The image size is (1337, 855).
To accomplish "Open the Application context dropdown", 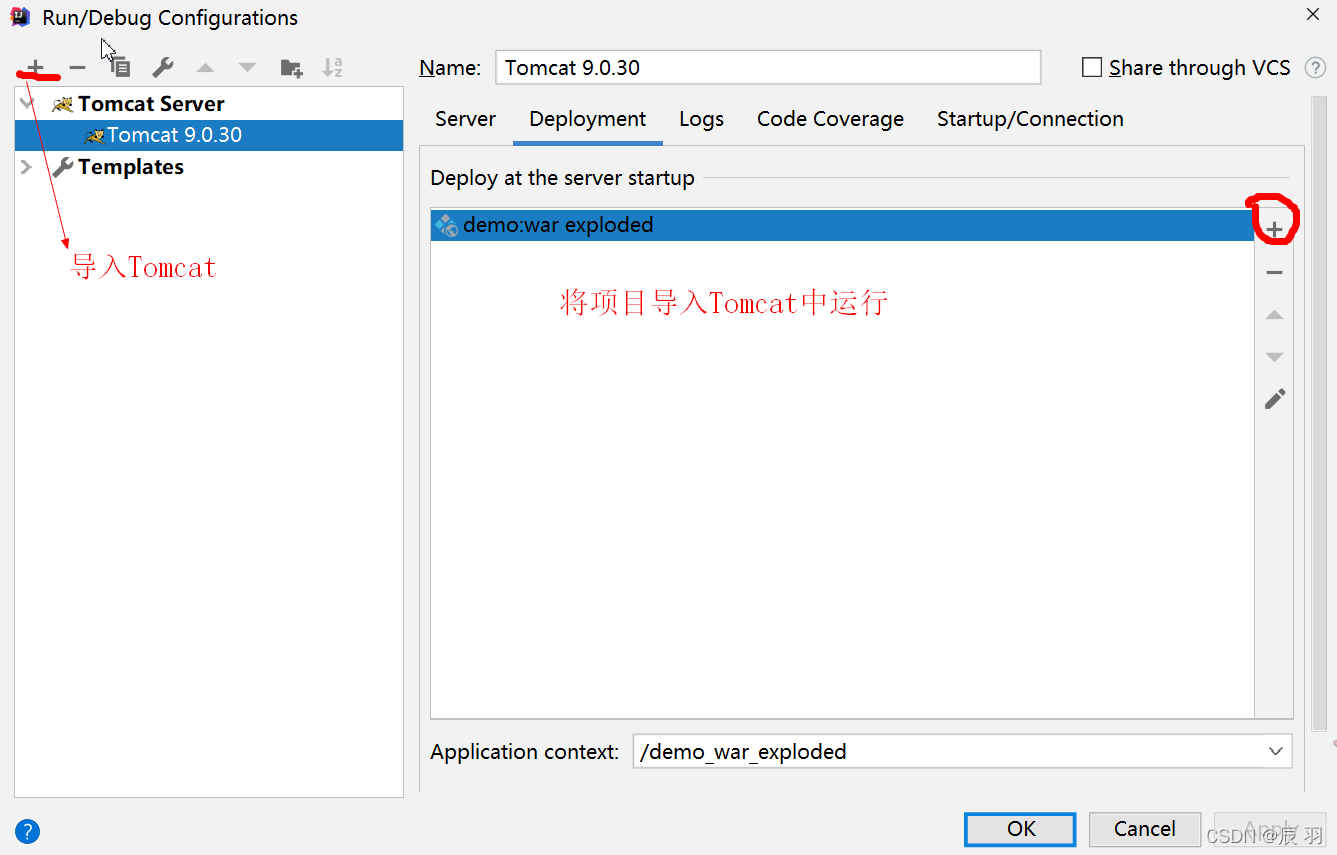I will [1275, 751].
